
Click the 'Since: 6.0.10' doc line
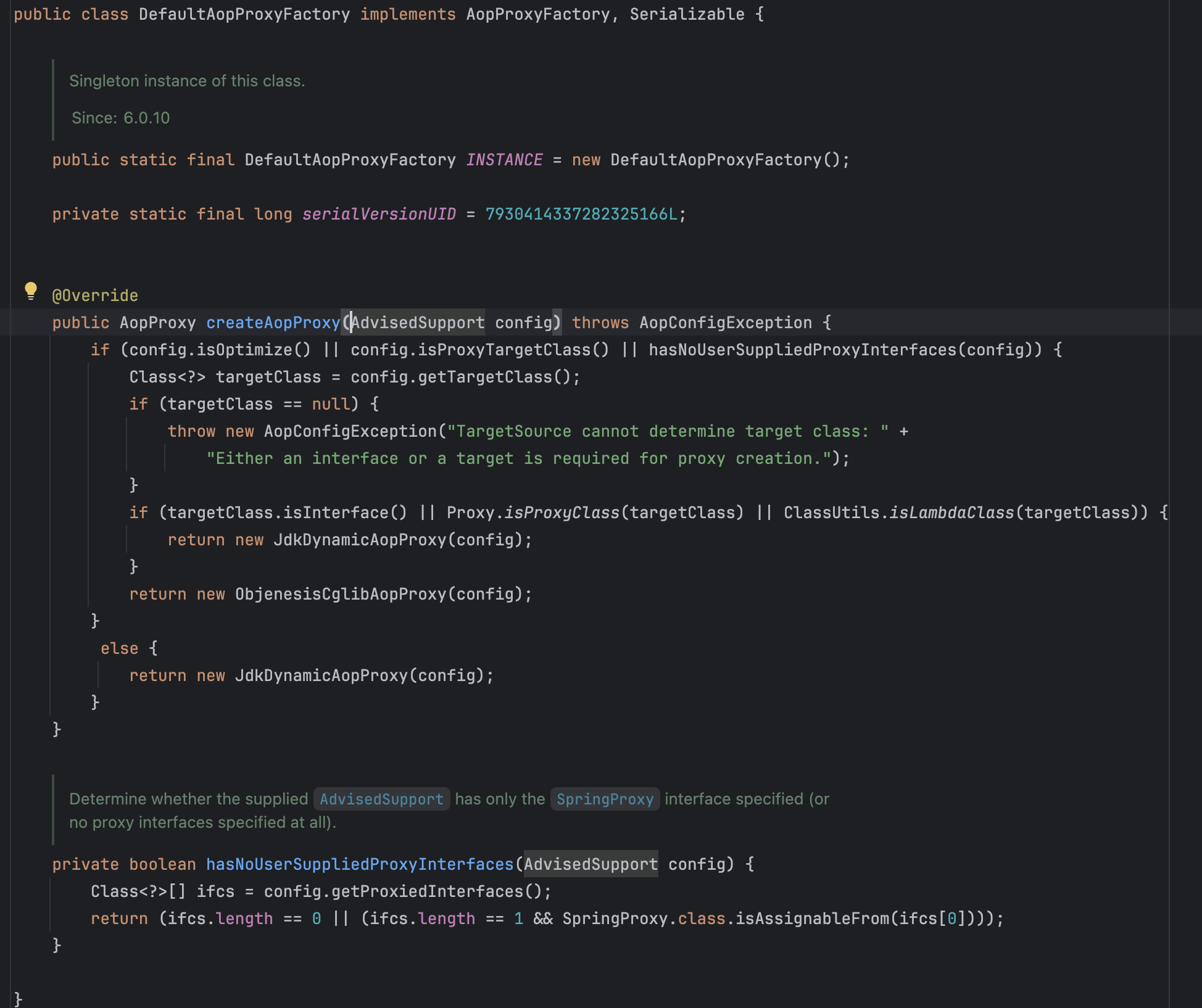click(x=120, y=118)
